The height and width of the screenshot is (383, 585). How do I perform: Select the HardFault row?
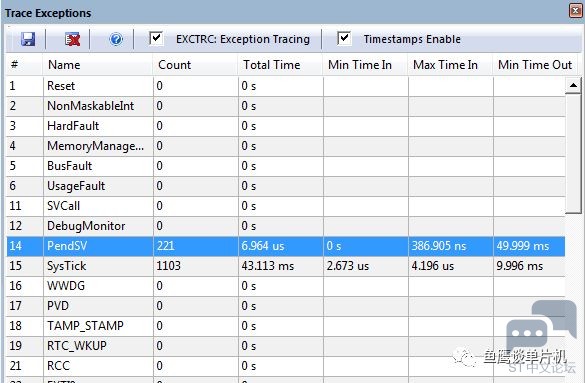coord(285,126)
